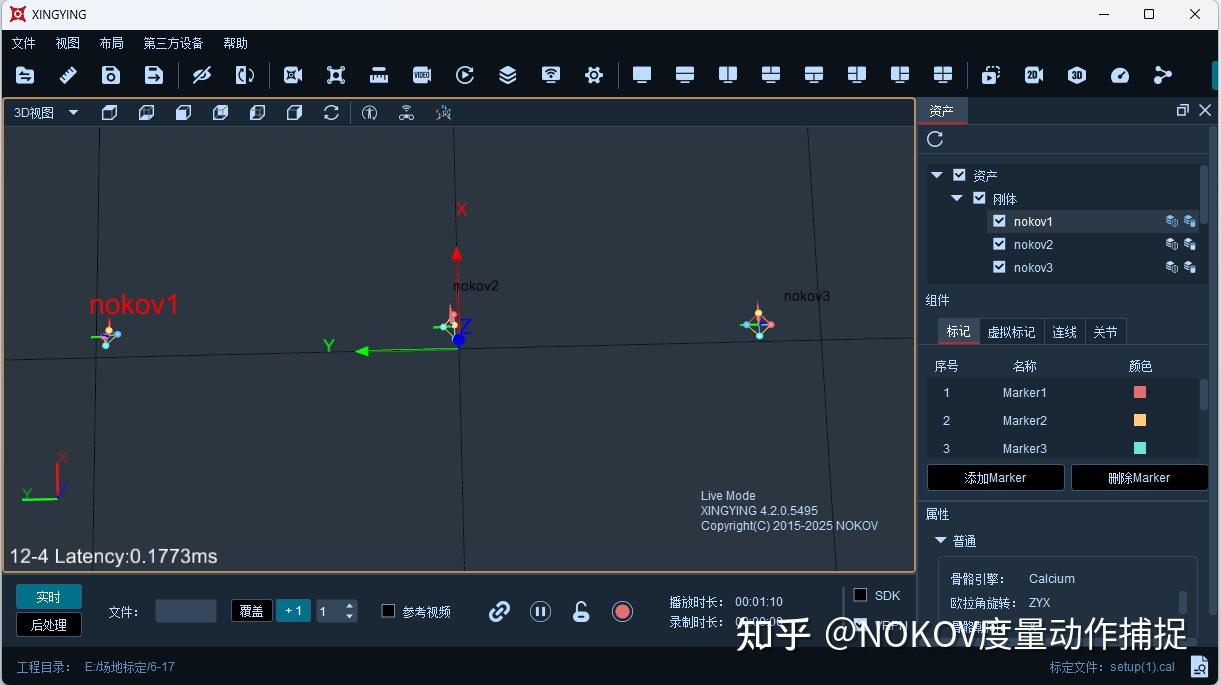Open the settings gear in the toolbar
Viewport: 1221px width, 685px height.
(594, 75)
